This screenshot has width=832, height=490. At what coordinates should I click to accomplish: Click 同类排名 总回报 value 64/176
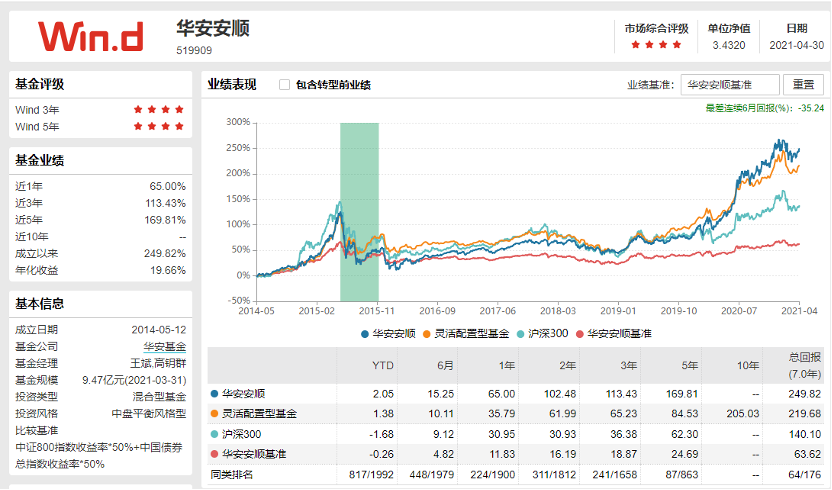(x=805, y=474)
